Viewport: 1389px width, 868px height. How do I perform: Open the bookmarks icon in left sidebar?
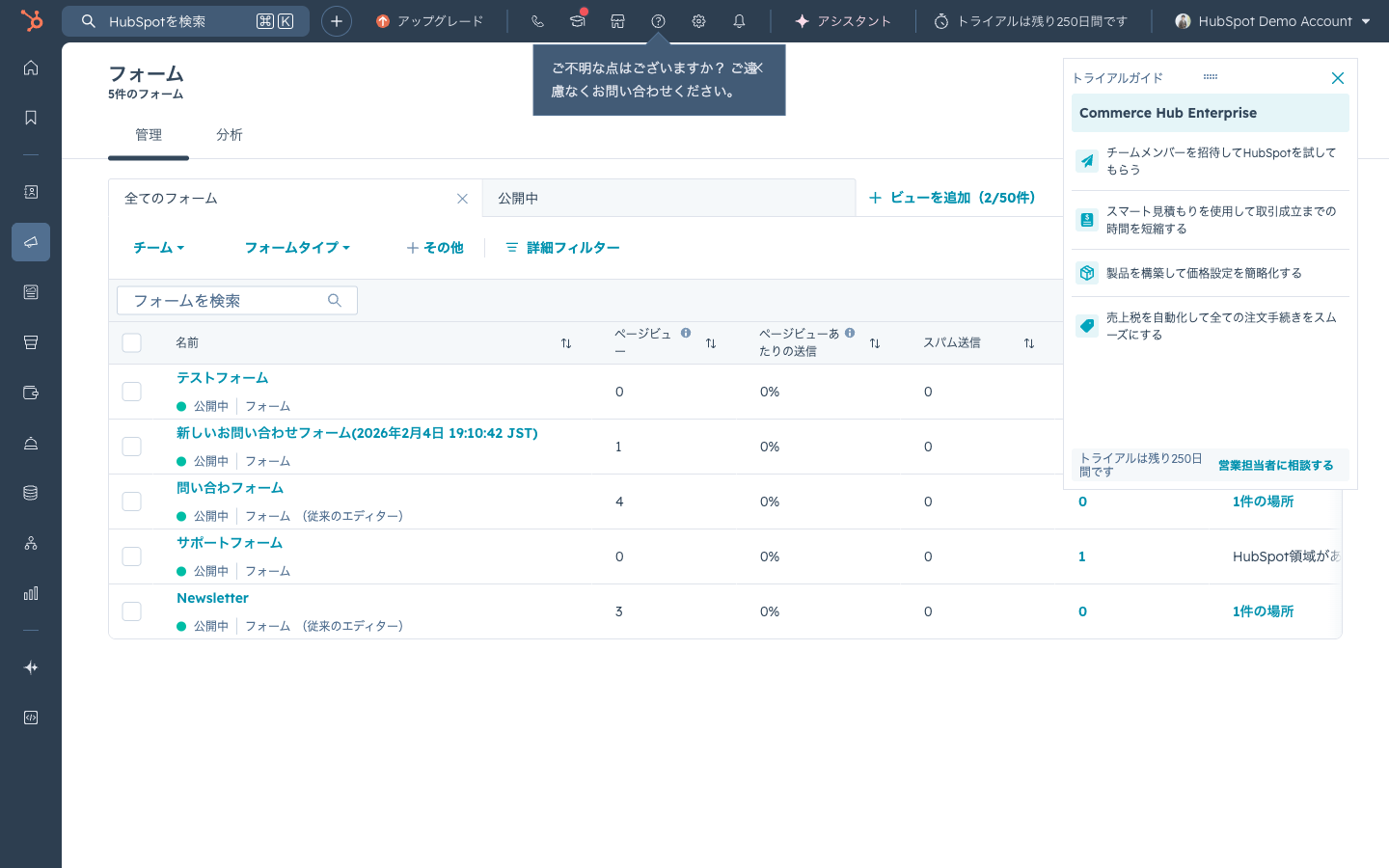coord(31,118)
